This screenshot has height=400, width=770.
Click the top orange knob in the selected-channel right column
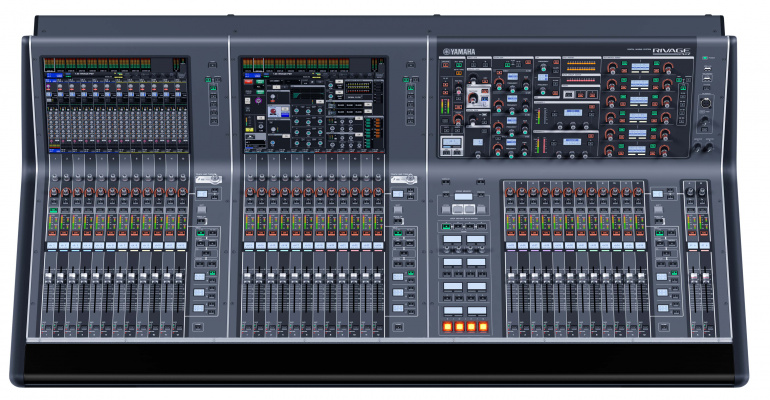click(667, 69)
